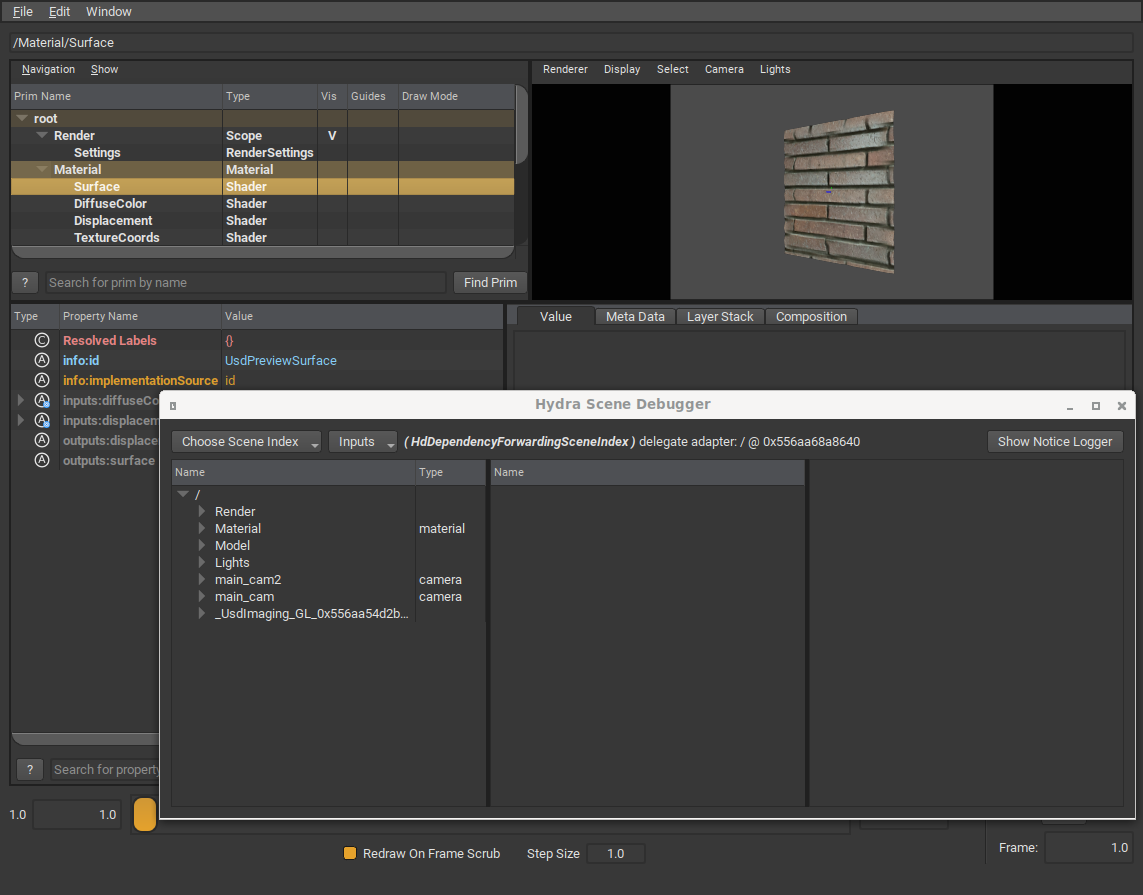
Task: Click the Hydra Scene Debugger window icon
Action: coord(173,405)
